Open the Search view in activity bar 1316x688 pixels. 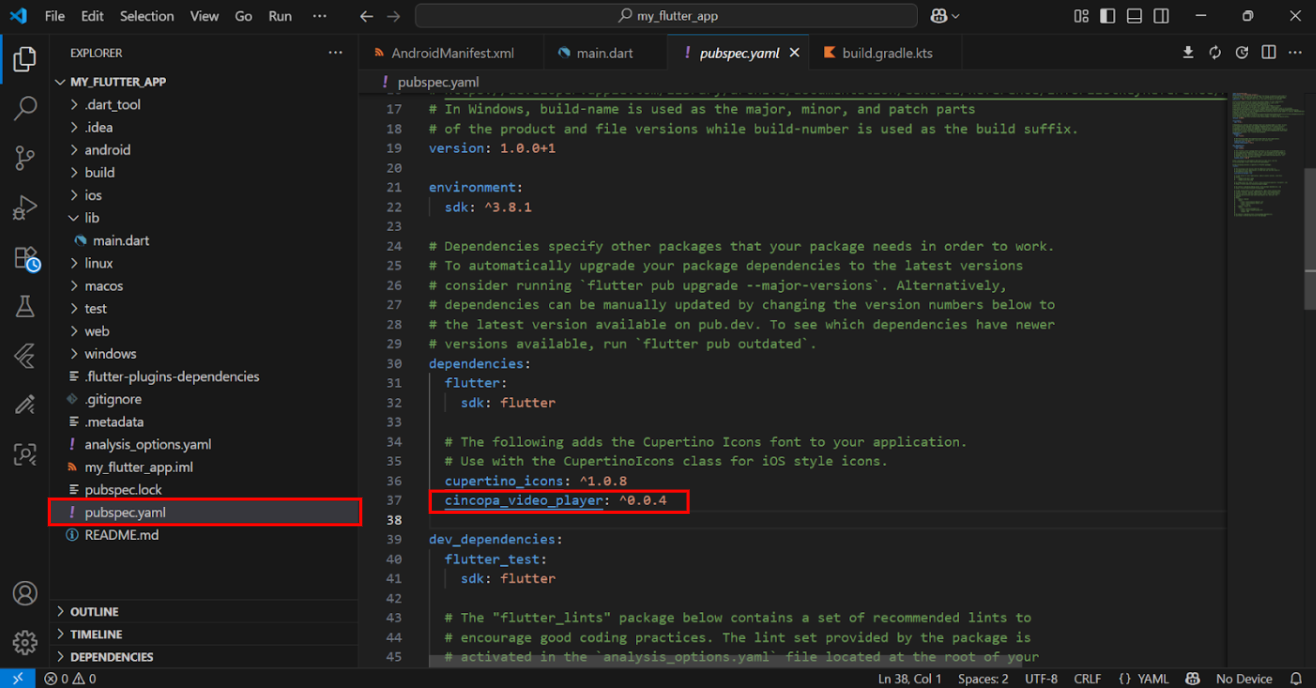[x=25, y=107]
